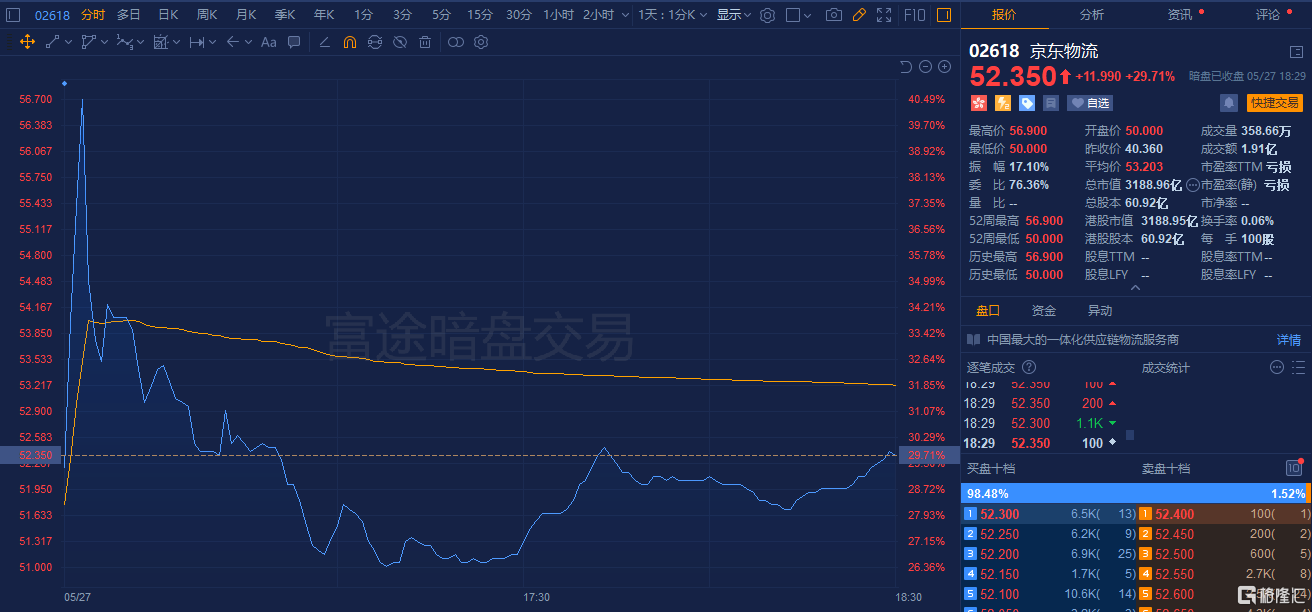Click the linked circles drawing icon

(x=456, y=42)
